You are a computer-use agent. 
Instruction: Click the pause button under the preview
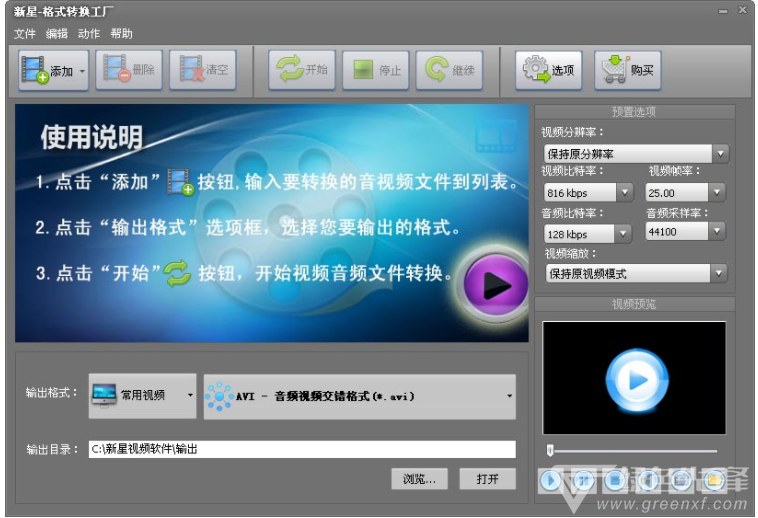point(583,480)
